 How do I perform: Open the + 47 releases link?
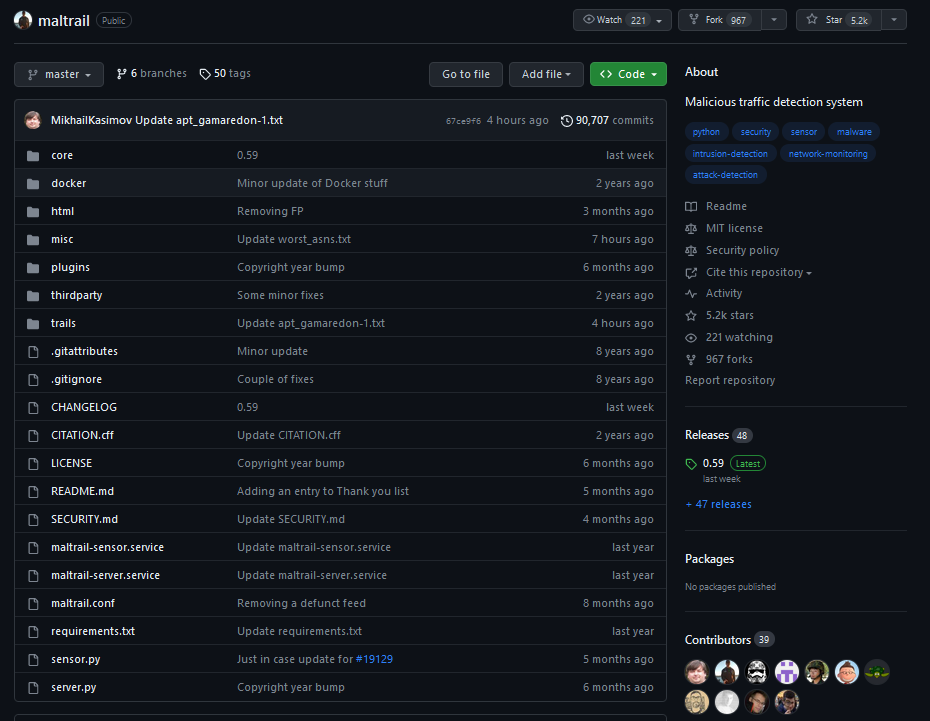point(718,505)
